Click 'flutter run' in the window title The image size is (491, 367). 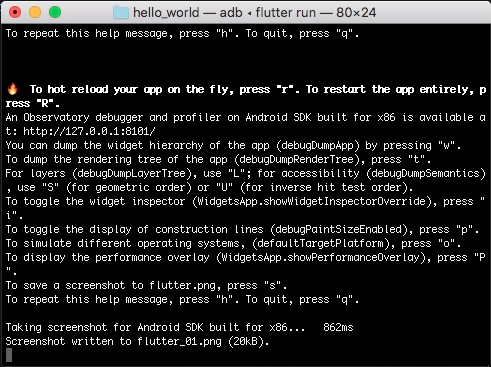click(286, 13)
